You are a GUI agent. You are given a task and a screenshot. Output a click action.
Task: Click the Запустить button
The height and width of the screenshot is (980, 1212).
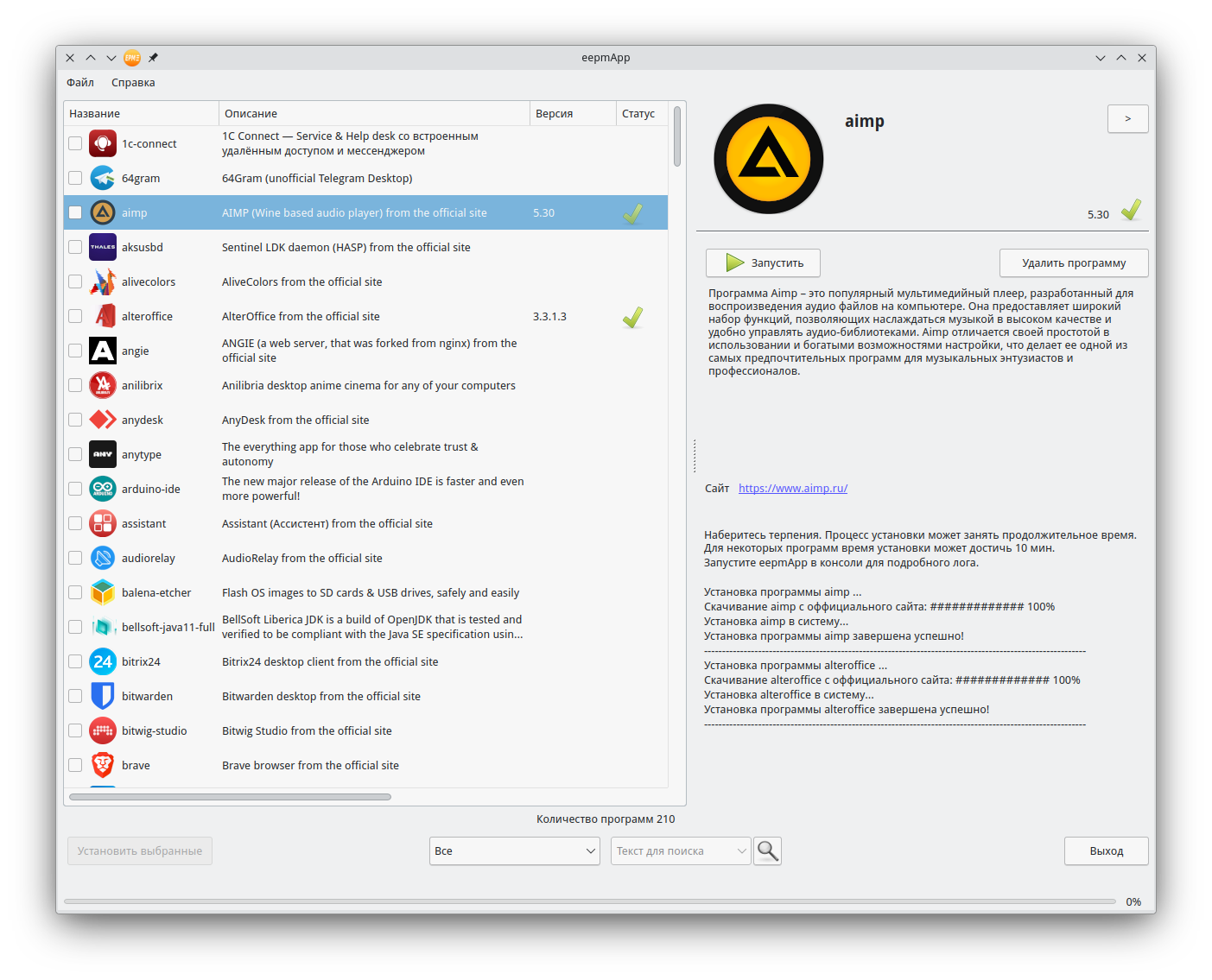click(763, 263)
